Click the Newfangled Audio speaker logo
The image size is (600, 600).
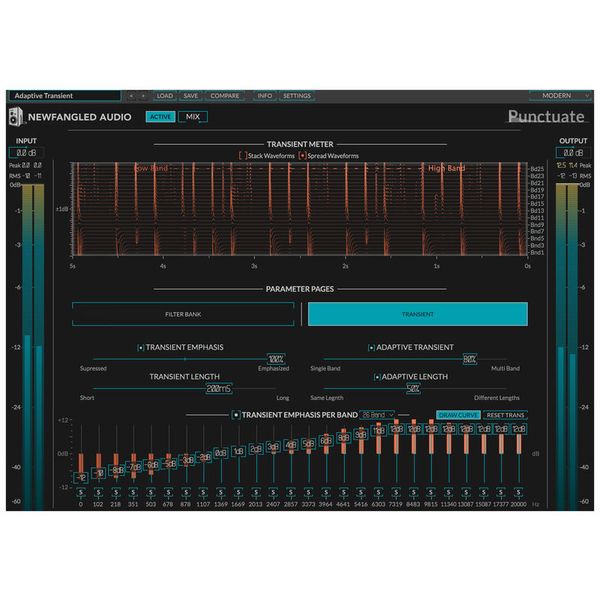tap(16, 117)
